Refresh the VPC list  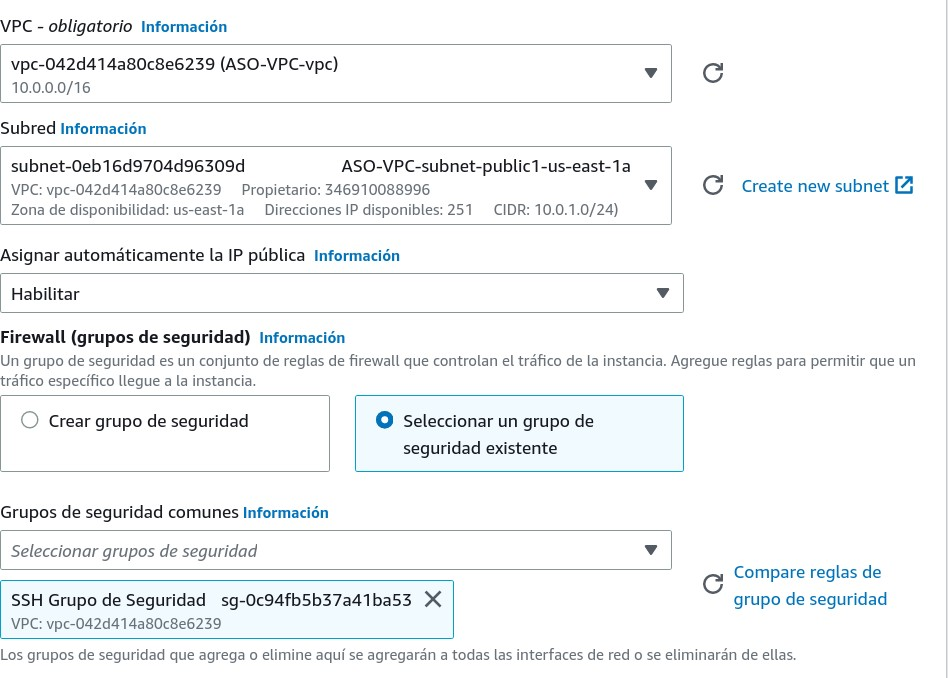coord(713,73)
